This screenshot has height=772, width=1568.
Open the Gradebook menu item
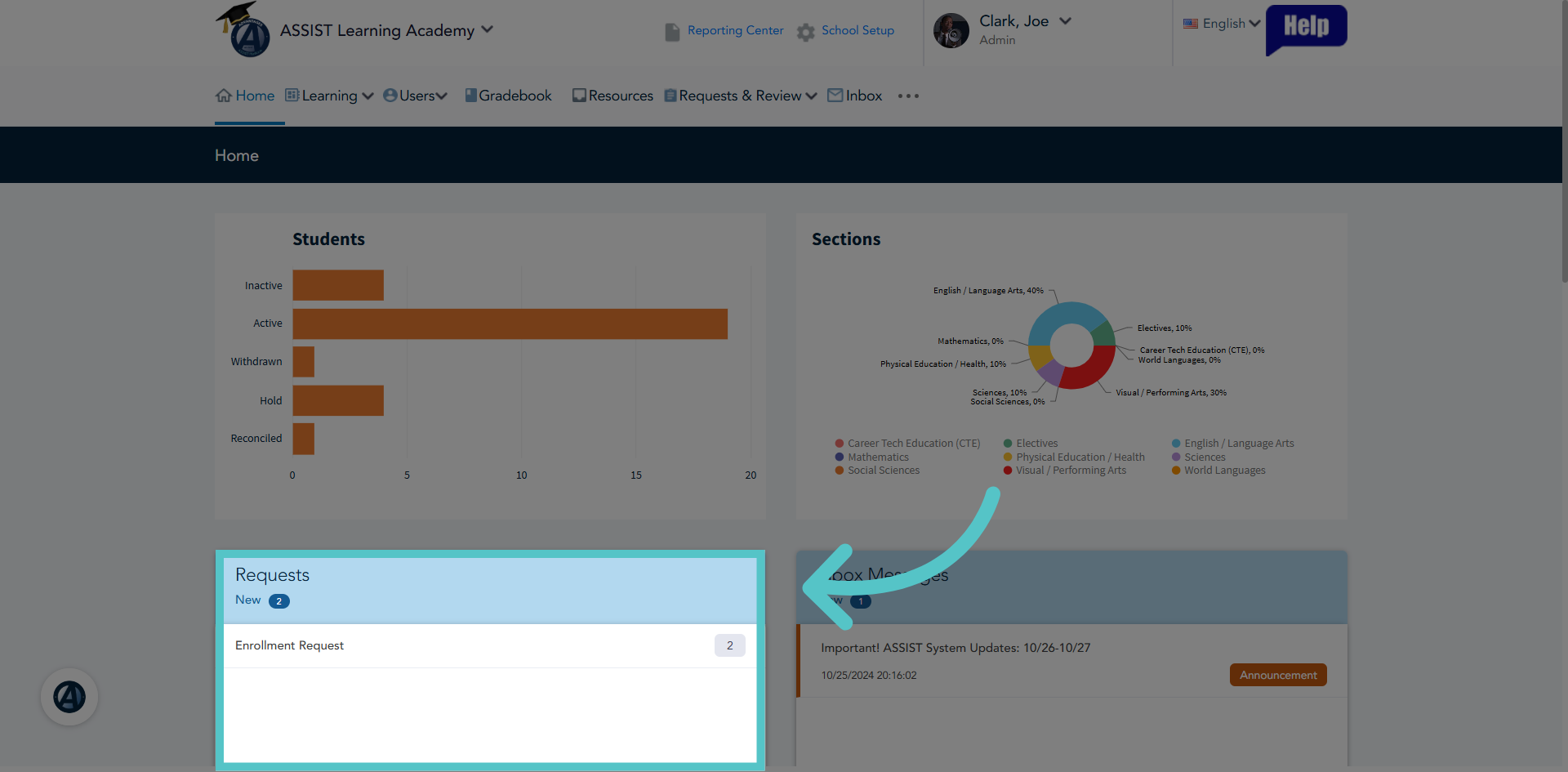(508, 96)
